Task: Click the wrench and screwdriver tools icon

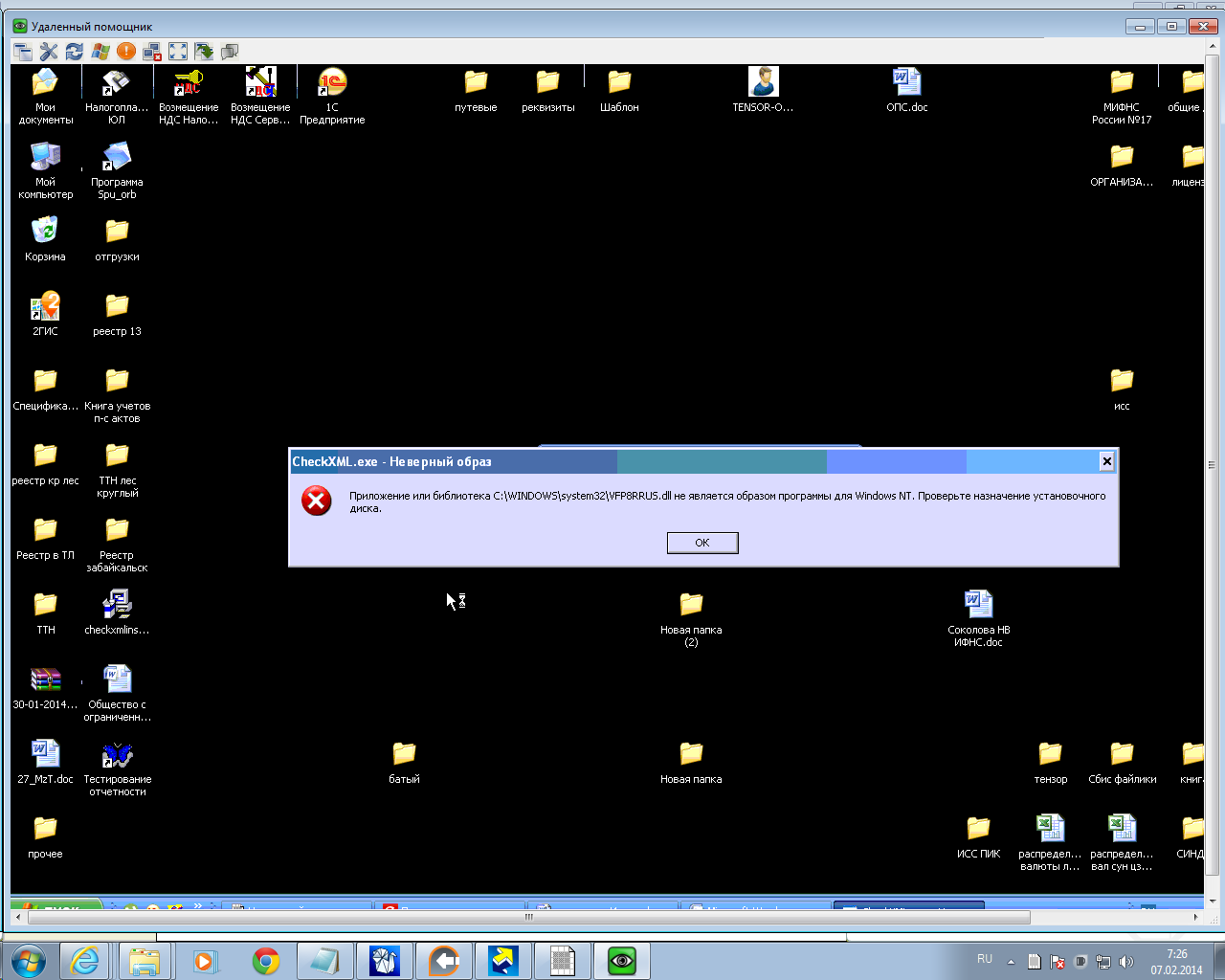Action: coord(49,52)
